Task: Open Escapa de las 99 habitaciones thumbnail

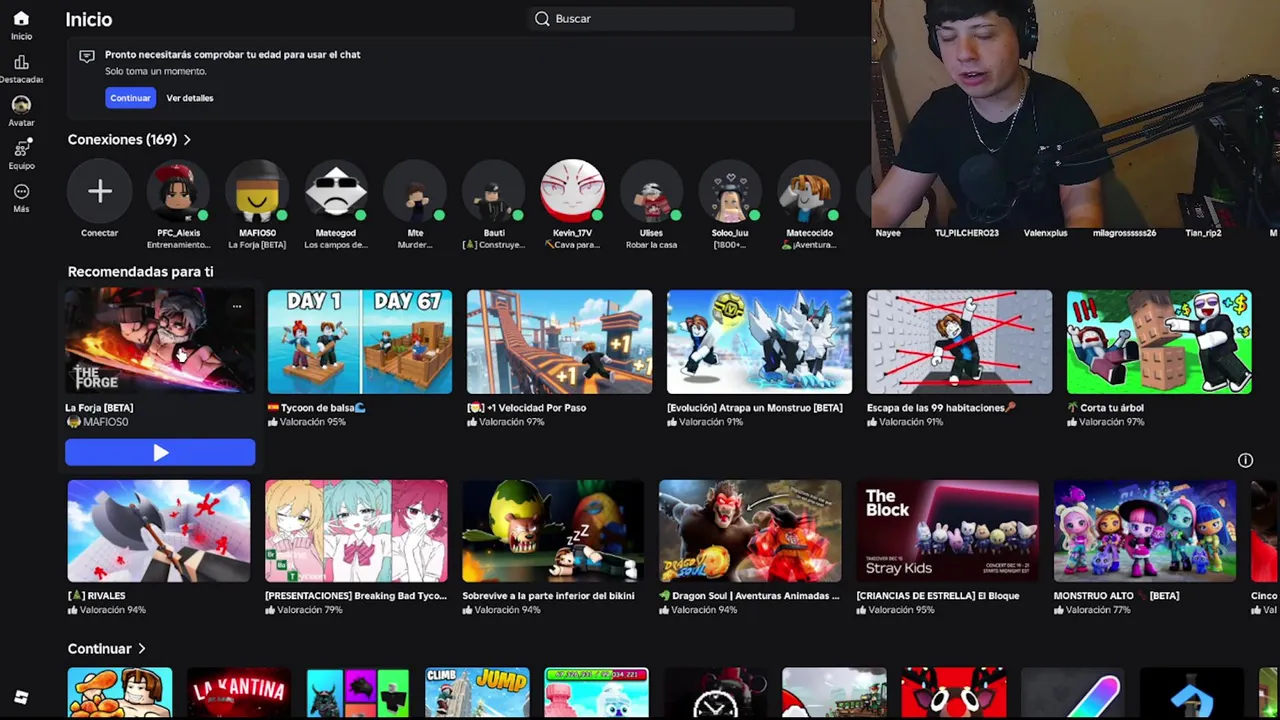Action: coord(959,342)
